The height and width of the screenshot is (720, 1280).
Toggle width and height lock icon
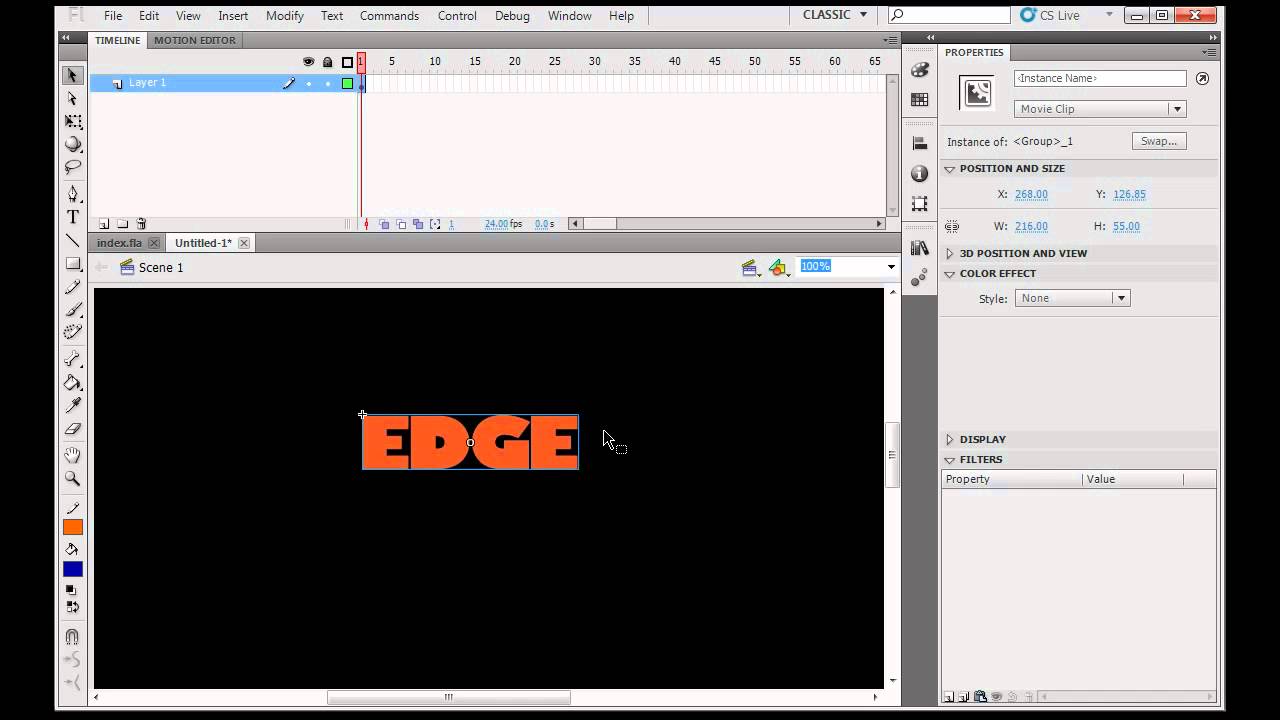pos(951,226)
